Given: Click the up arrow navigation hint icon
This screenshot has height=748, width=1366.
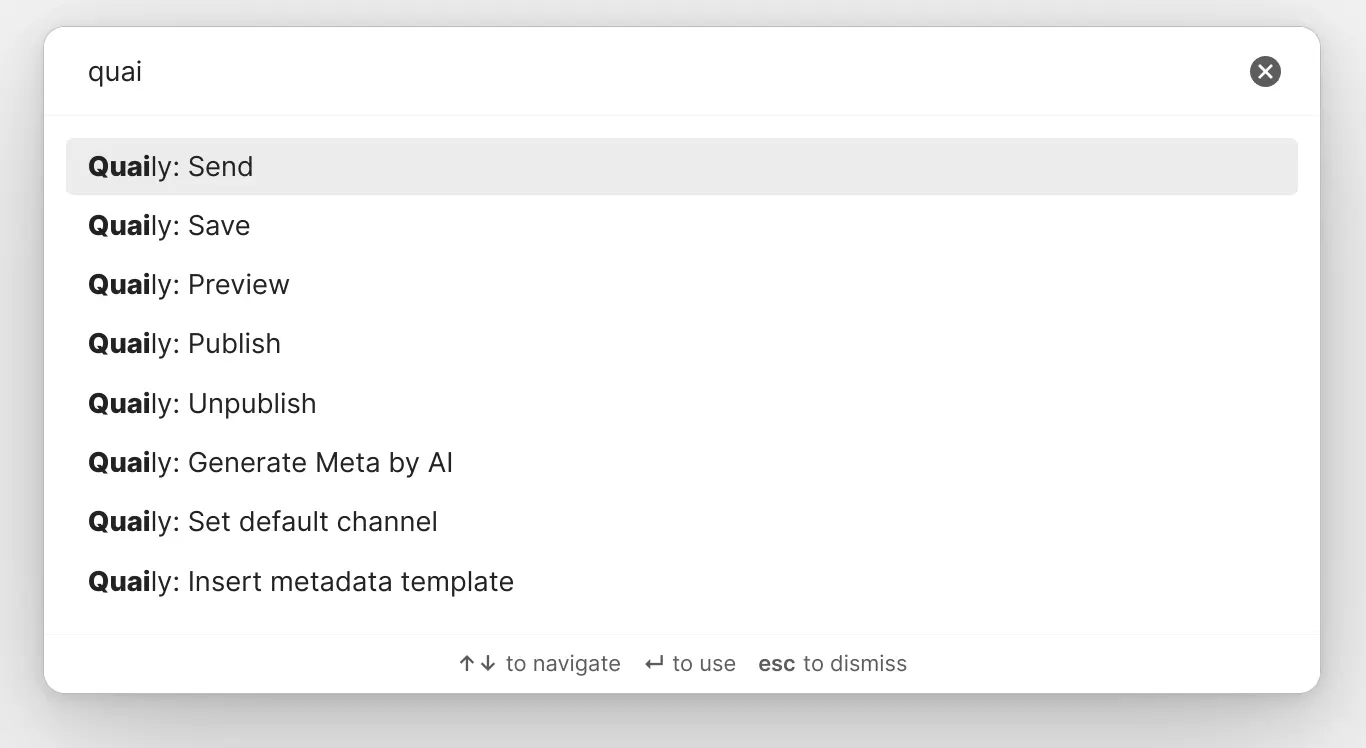Looking at the screenshot, I should [467, 663].
